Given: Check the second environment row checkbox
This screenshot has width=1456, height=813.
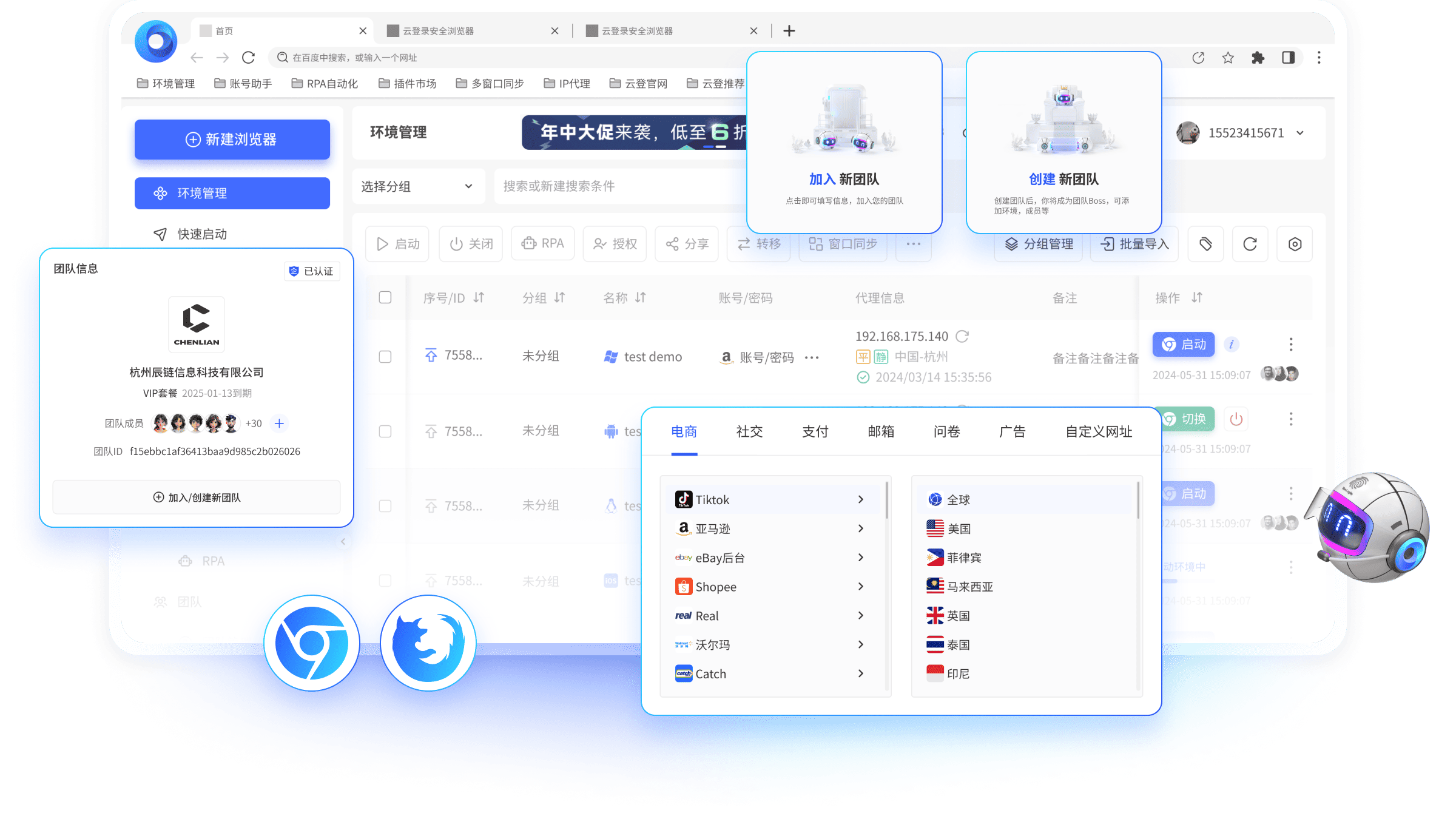Looking at the screenshot, I should [x=385, y=431].
